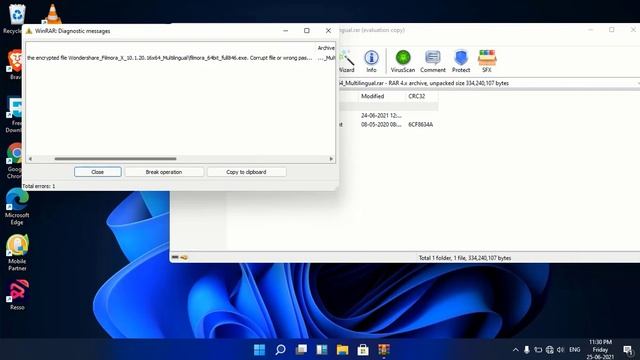
Task: Click the Break operation button
Action: point(164,172)
